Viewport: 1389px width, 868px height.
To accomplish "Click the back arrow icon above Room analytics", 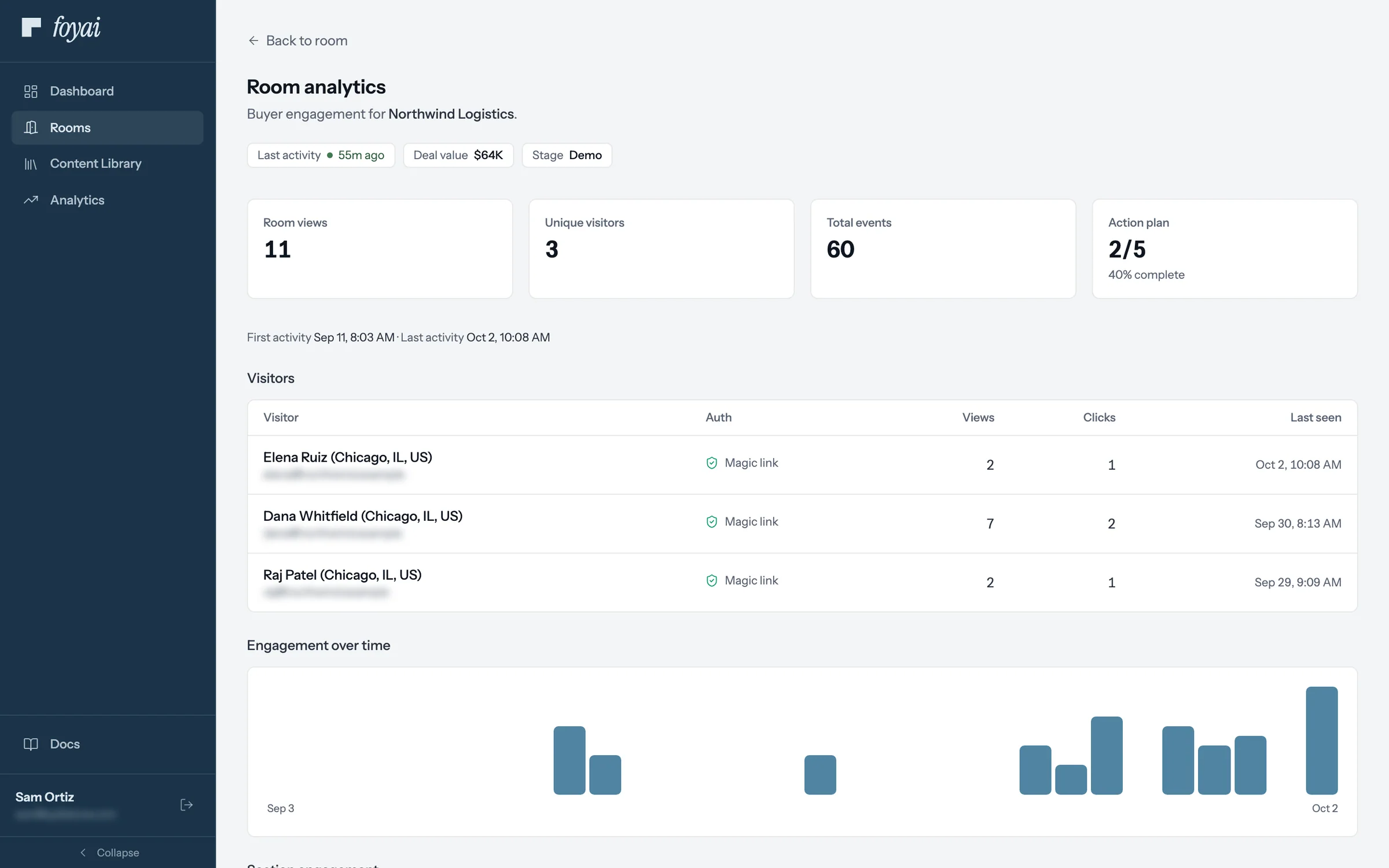I will (x=253, y=41).
